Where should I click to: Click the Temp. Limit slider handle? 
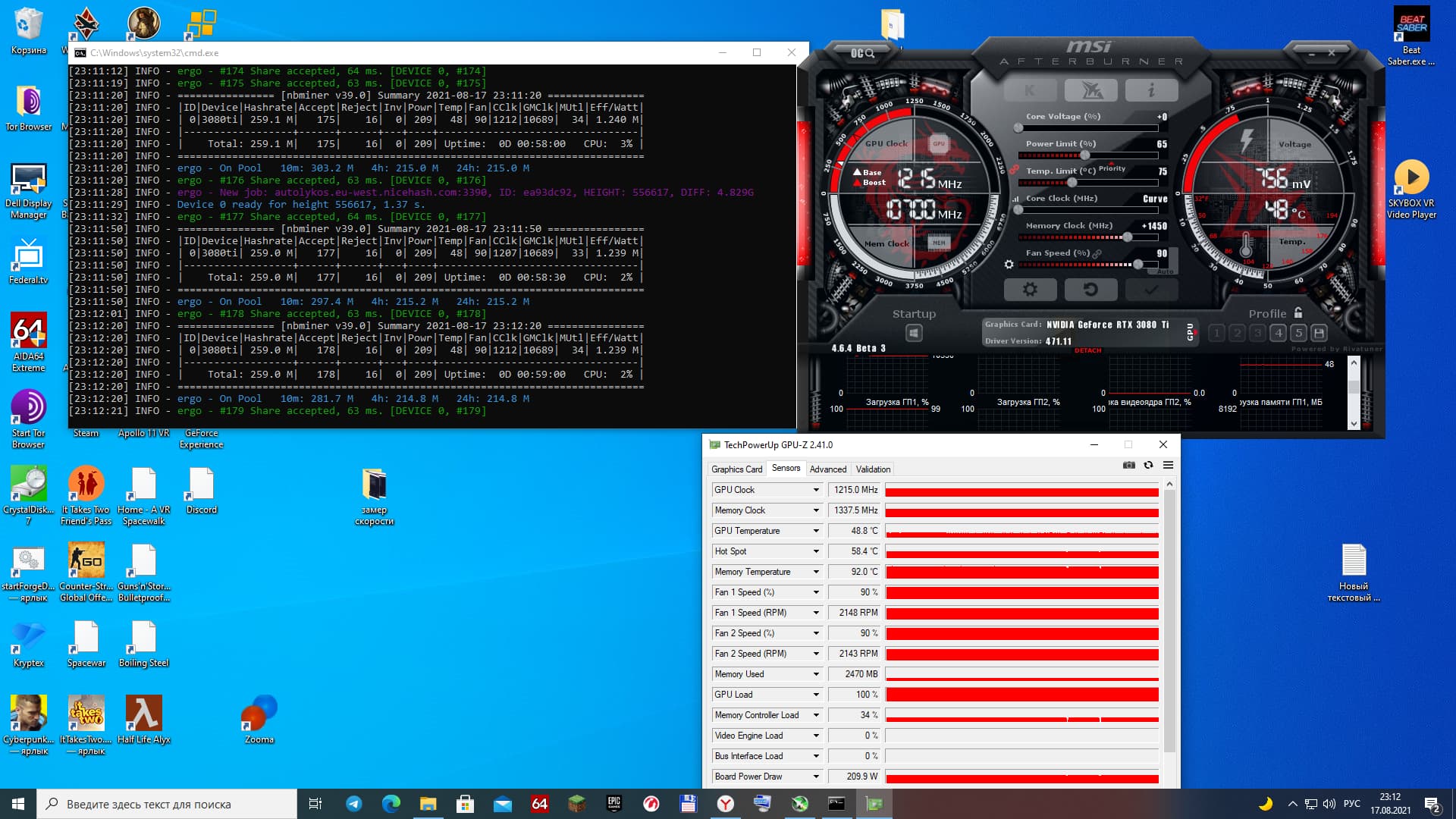click(x=1072, y=182)
